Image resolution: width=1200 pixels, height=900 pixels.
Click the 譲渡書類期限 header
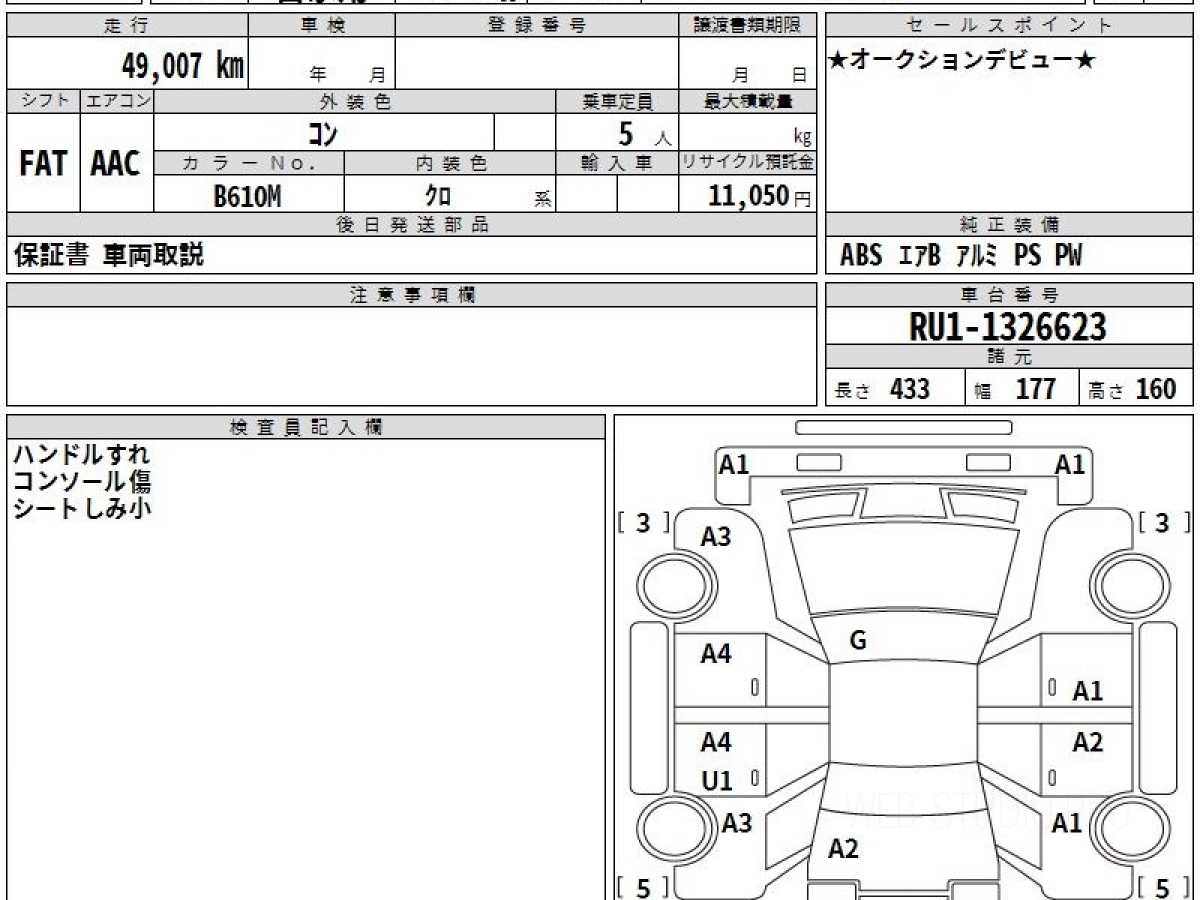(x=747, y=26)
